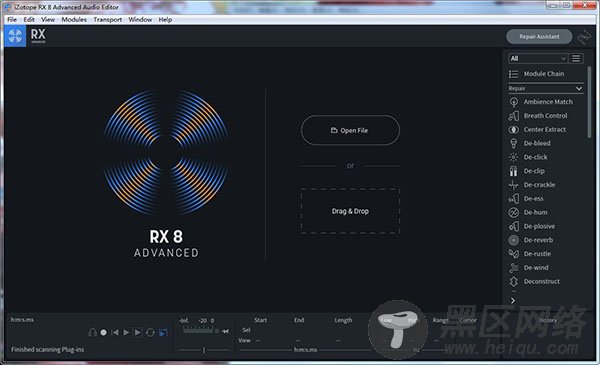600x365 pixels.
Task: Open the De-click module
Action: click(528, 157)
